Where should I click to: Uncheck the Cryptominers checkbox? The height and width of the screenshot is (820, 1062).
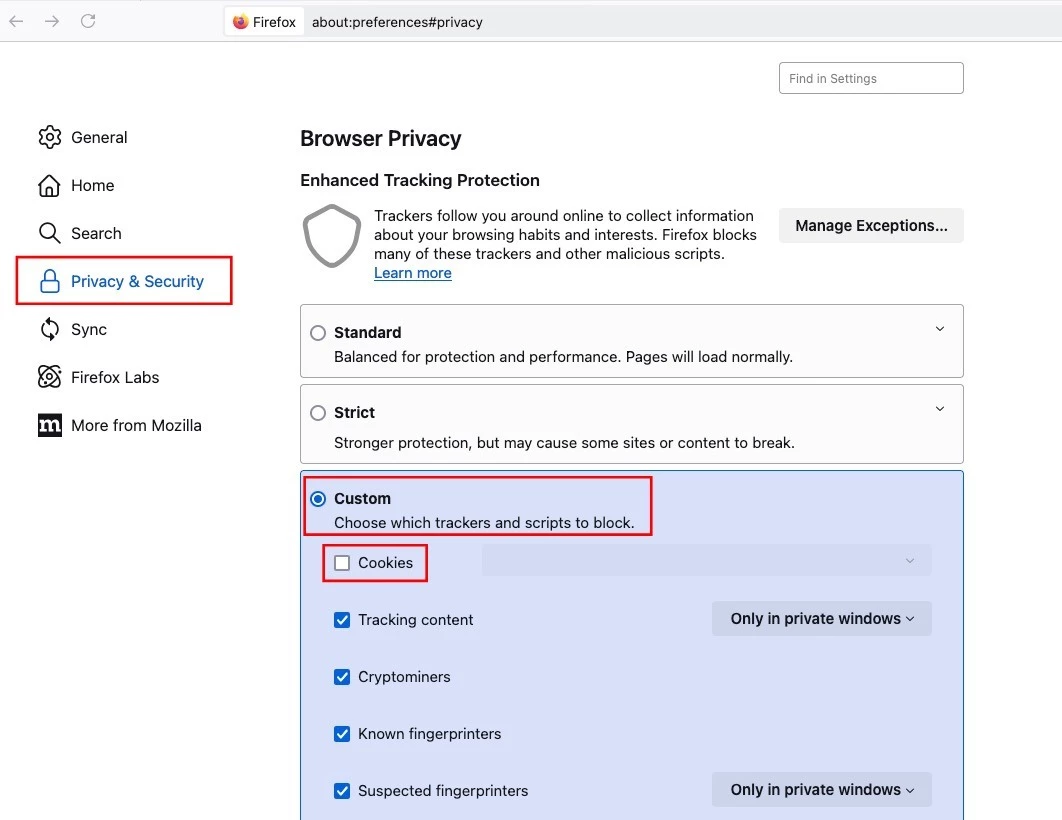[342, 676]
